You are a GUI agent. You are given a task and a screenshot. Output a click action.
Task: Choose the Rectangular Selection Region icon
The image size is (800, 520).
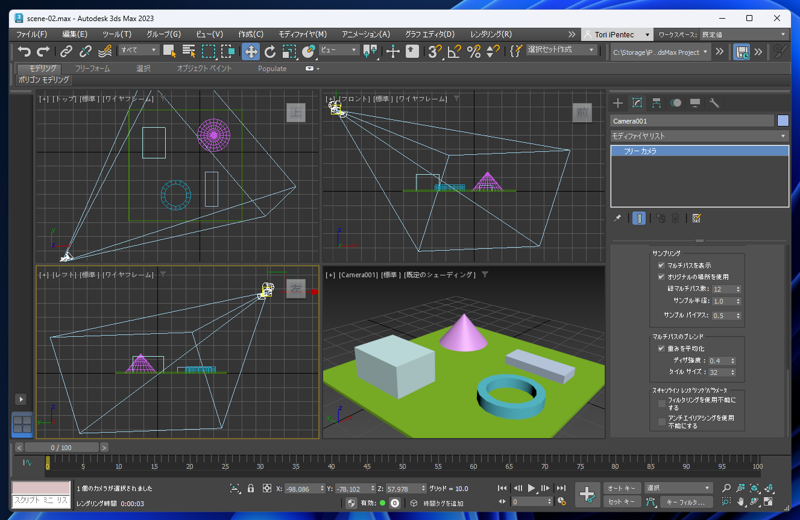(x=208, y=52)
